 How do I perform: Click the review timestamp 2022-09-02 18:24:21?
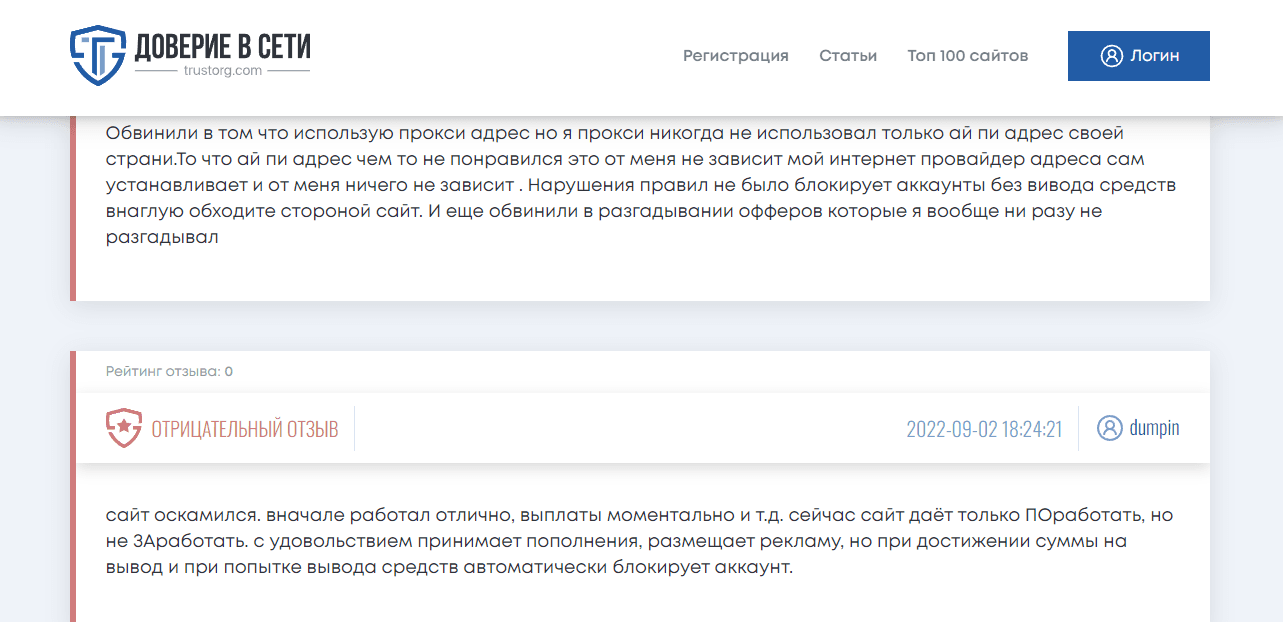pyautogui.click(x=984, y=430)
